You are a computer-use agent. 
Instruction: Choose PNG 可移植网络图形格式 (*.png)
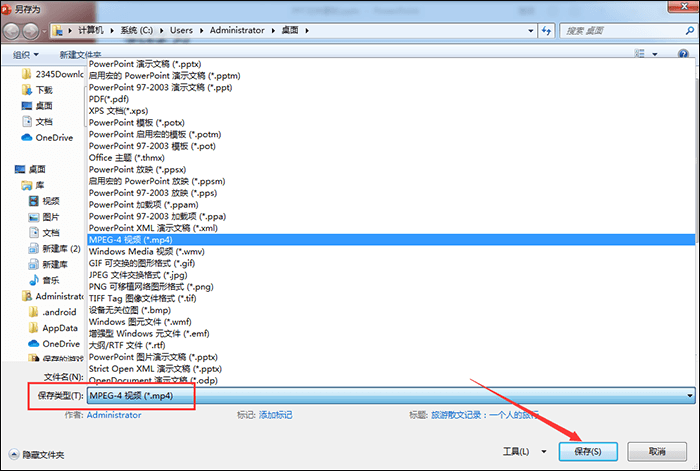(391, 287)
